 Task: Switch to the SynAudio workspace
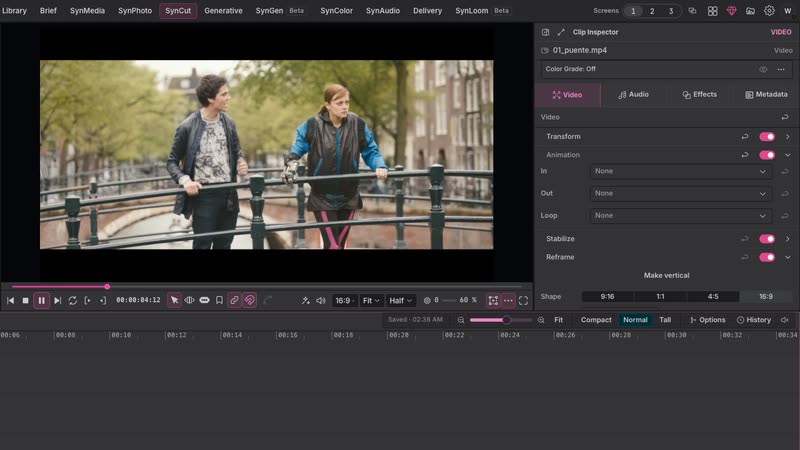(383, 11)
